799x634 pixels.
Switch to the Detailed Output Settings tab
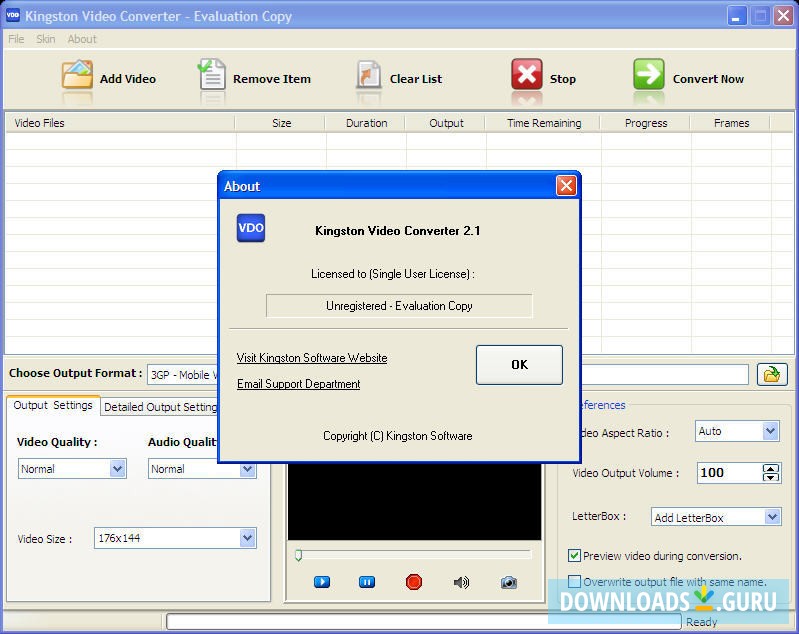160,407
